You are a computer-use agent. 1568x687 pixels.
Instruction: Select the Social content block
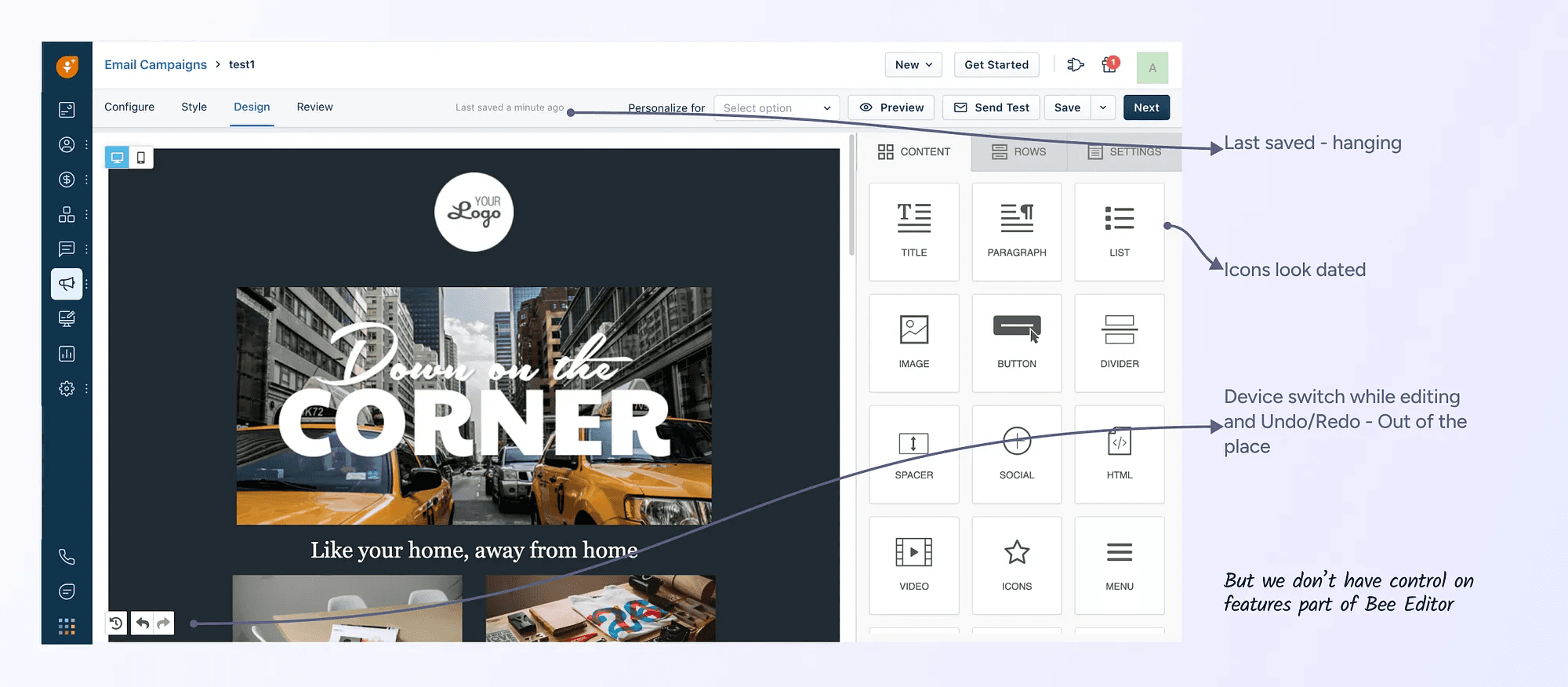(x=1017, y=455)
